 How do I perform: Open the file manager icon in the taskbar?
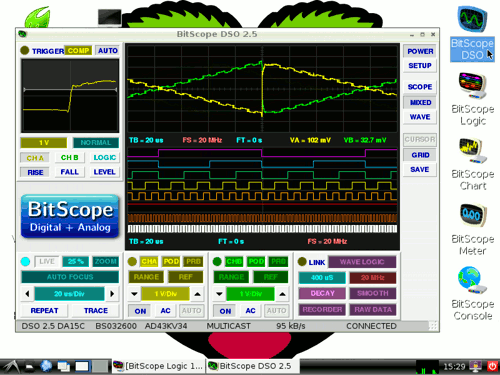(30, 366)
